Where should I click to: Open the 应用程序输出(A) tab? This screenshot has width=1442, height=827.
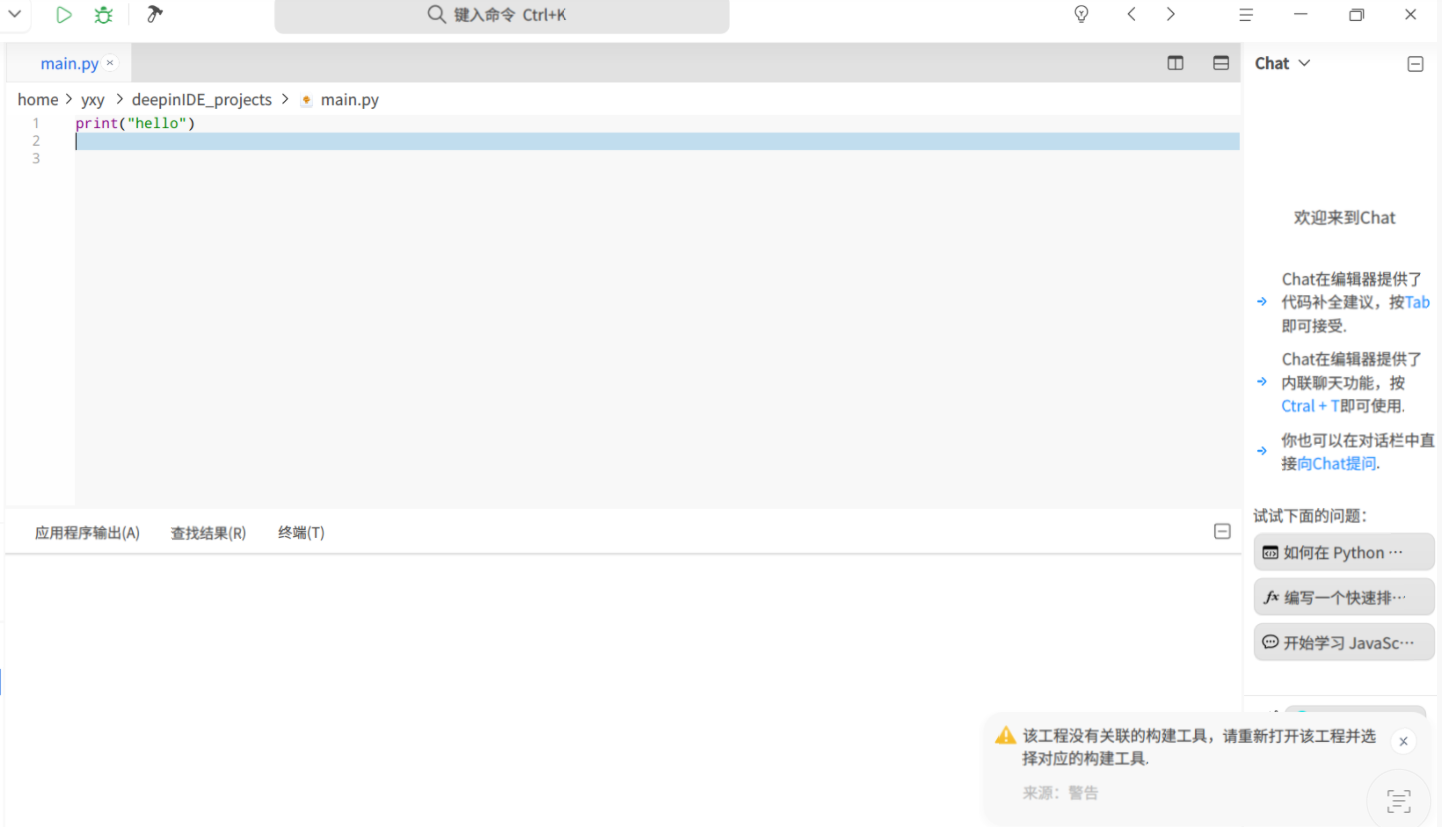point(87,533)
